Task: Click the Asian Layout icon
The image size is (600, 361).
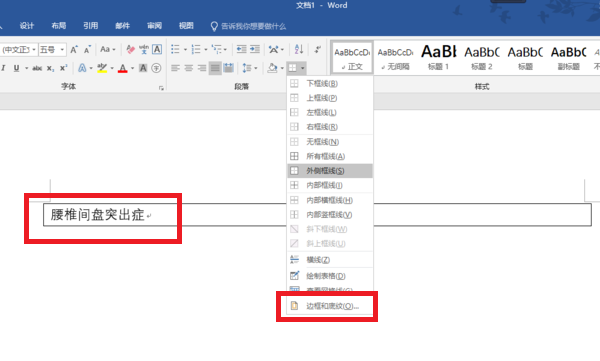Action: [274, 49]
